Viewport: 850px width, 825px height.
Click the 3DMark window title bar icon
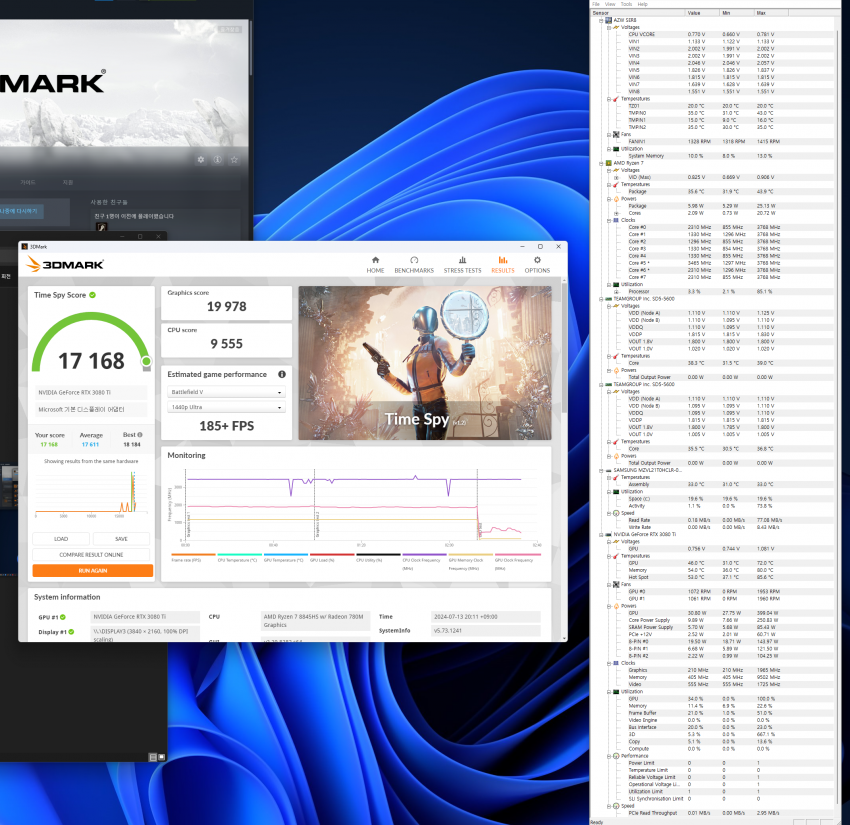tap(24, 247)
